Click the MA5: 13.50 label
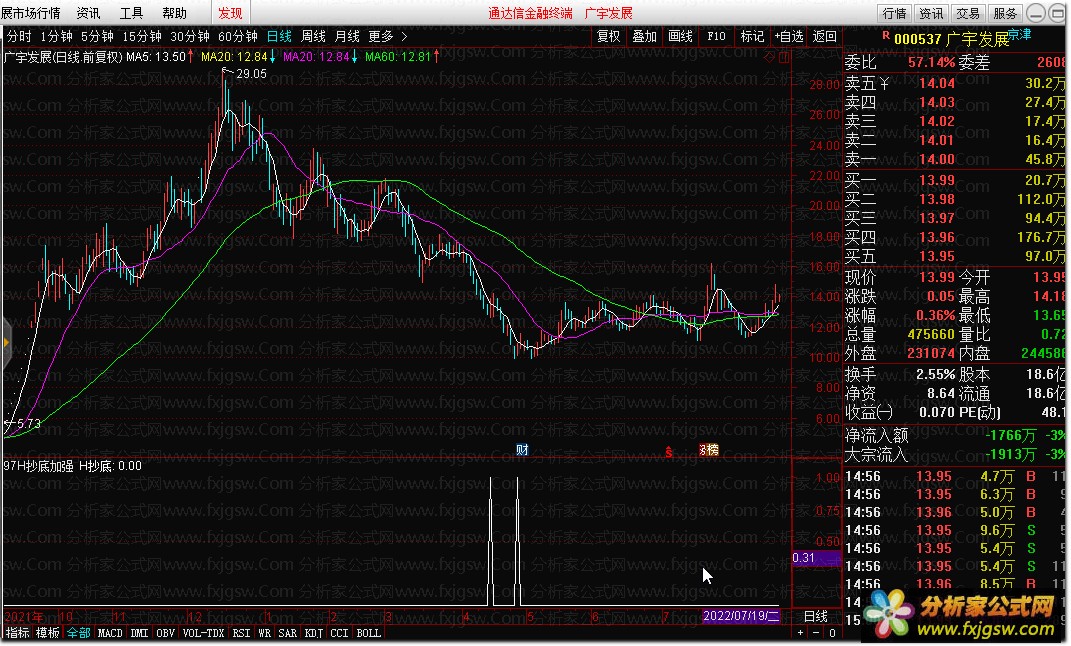The width and height of the screenshot is (1071, 646). [155, 57]
